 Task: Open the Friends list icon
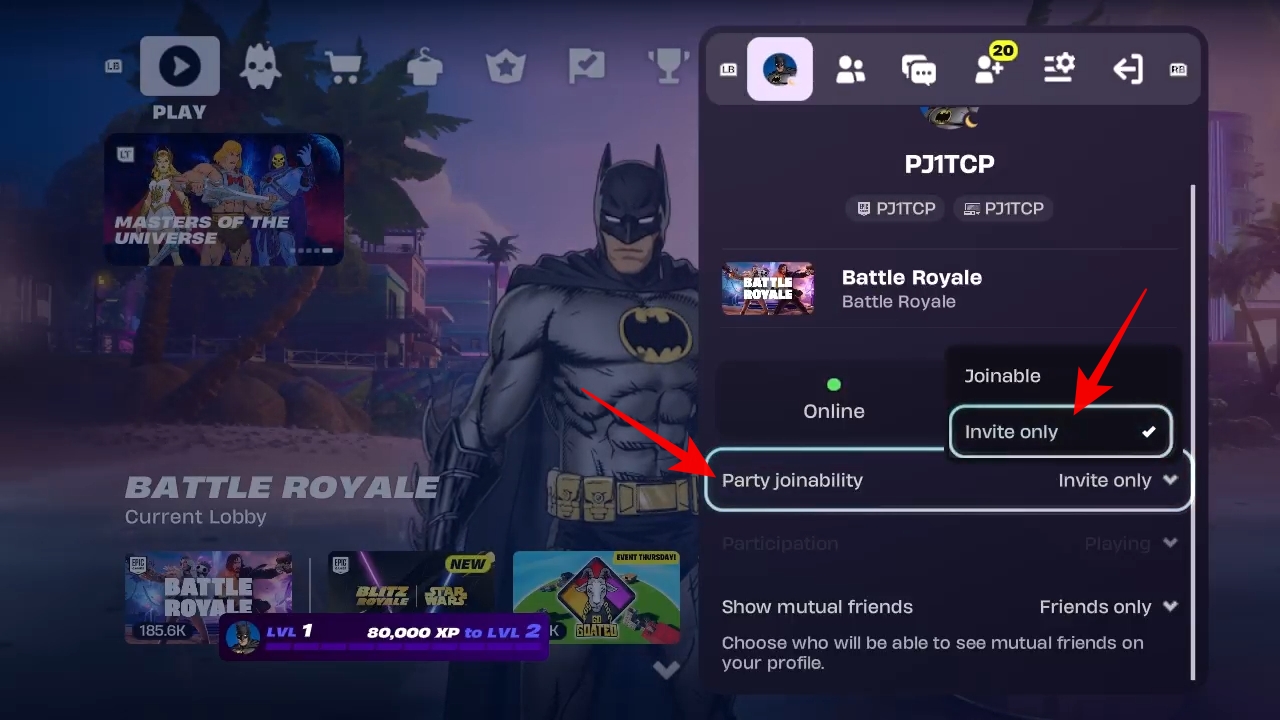tap(850, 69)
